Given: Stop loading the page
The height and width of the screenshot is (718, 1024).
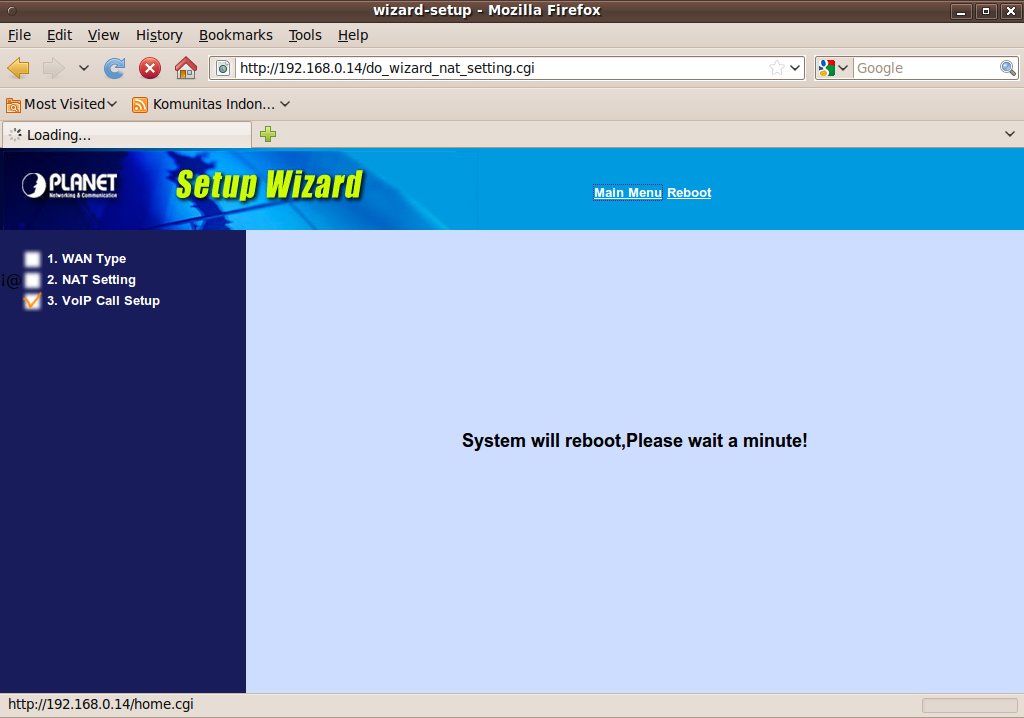Looking at the screenshot, I should point(150,68).
